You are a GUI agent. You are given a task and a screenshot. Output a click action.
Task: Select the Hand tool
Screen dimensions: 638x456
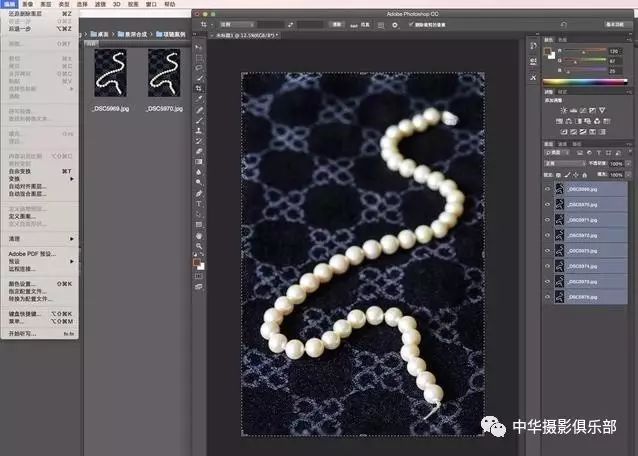200,235
